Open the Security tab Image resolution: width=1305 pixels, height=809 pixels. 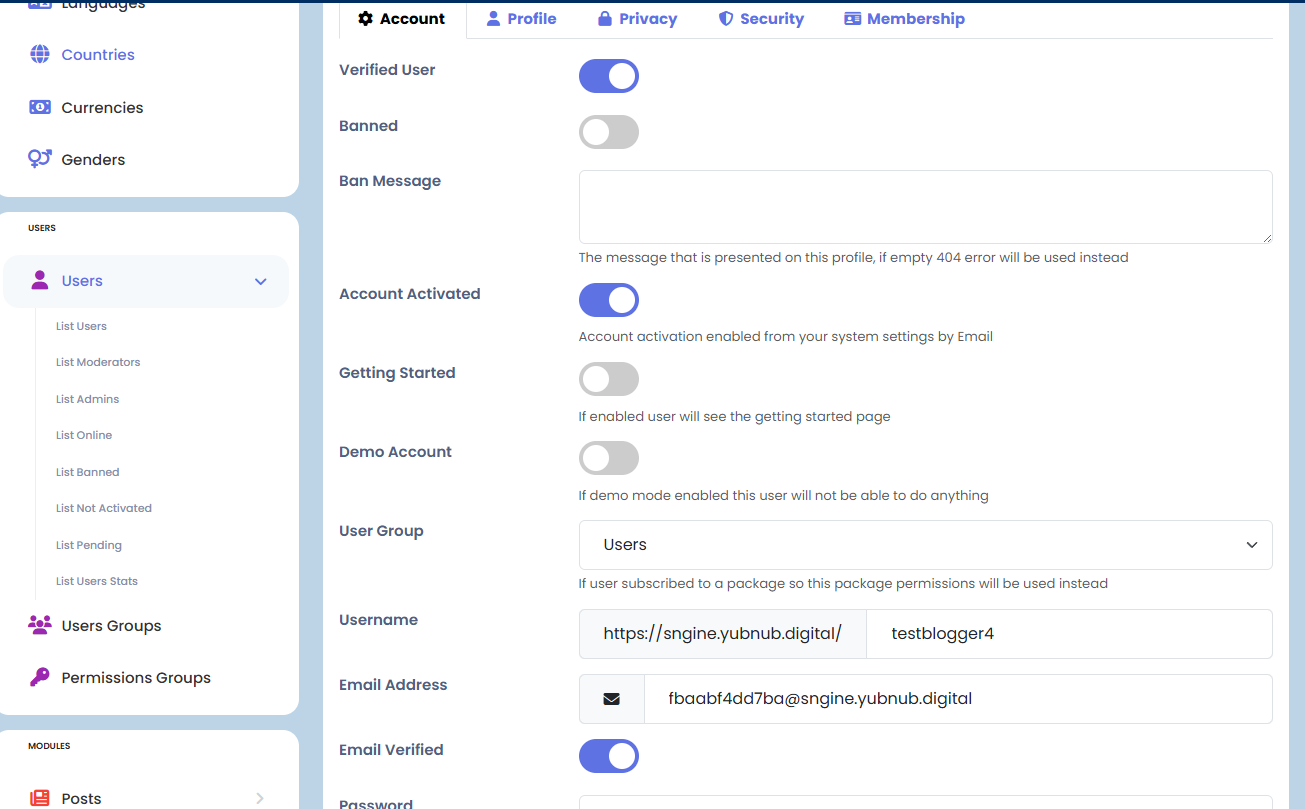point(761,18)
